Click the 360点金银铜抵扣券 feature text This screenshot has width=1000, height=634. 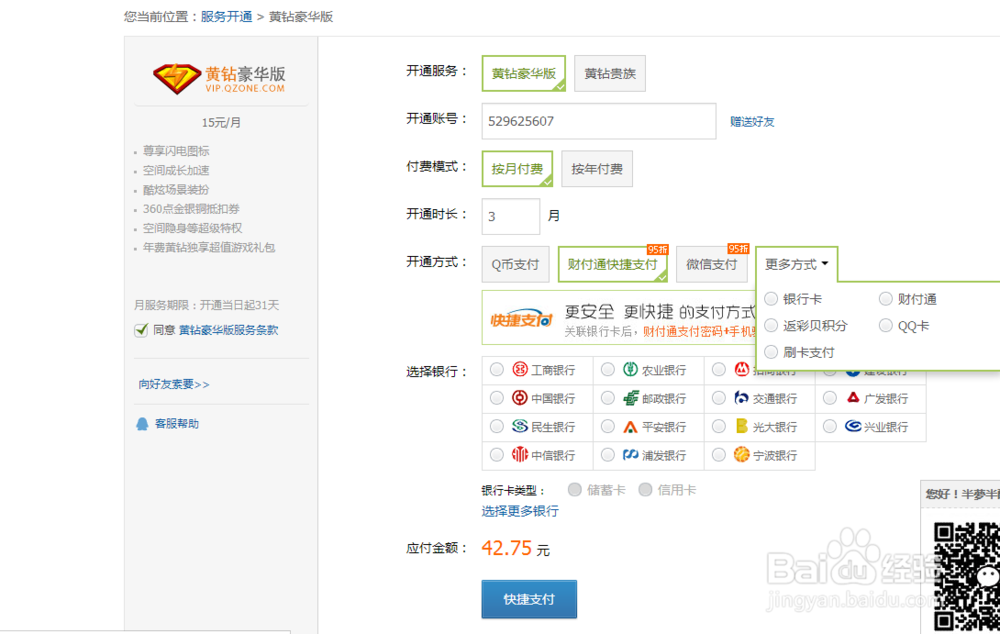[x=191, y=209]
